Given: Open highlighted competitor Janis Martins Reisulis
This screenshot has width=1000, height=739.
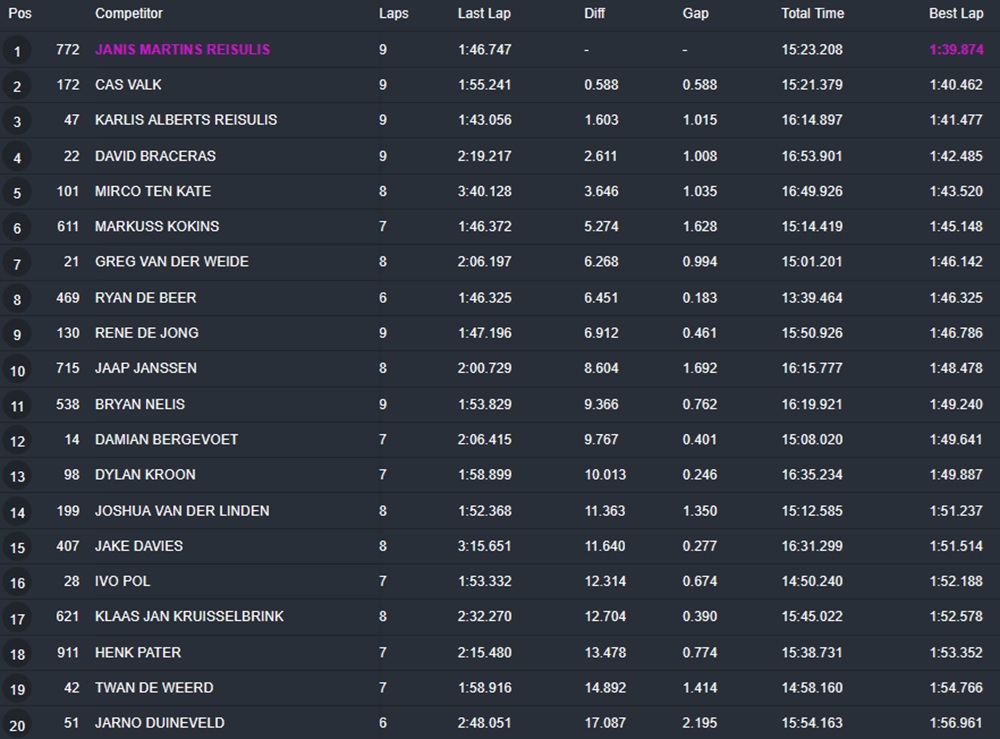Looking at the screenshot, I should [x=182, y=50].
